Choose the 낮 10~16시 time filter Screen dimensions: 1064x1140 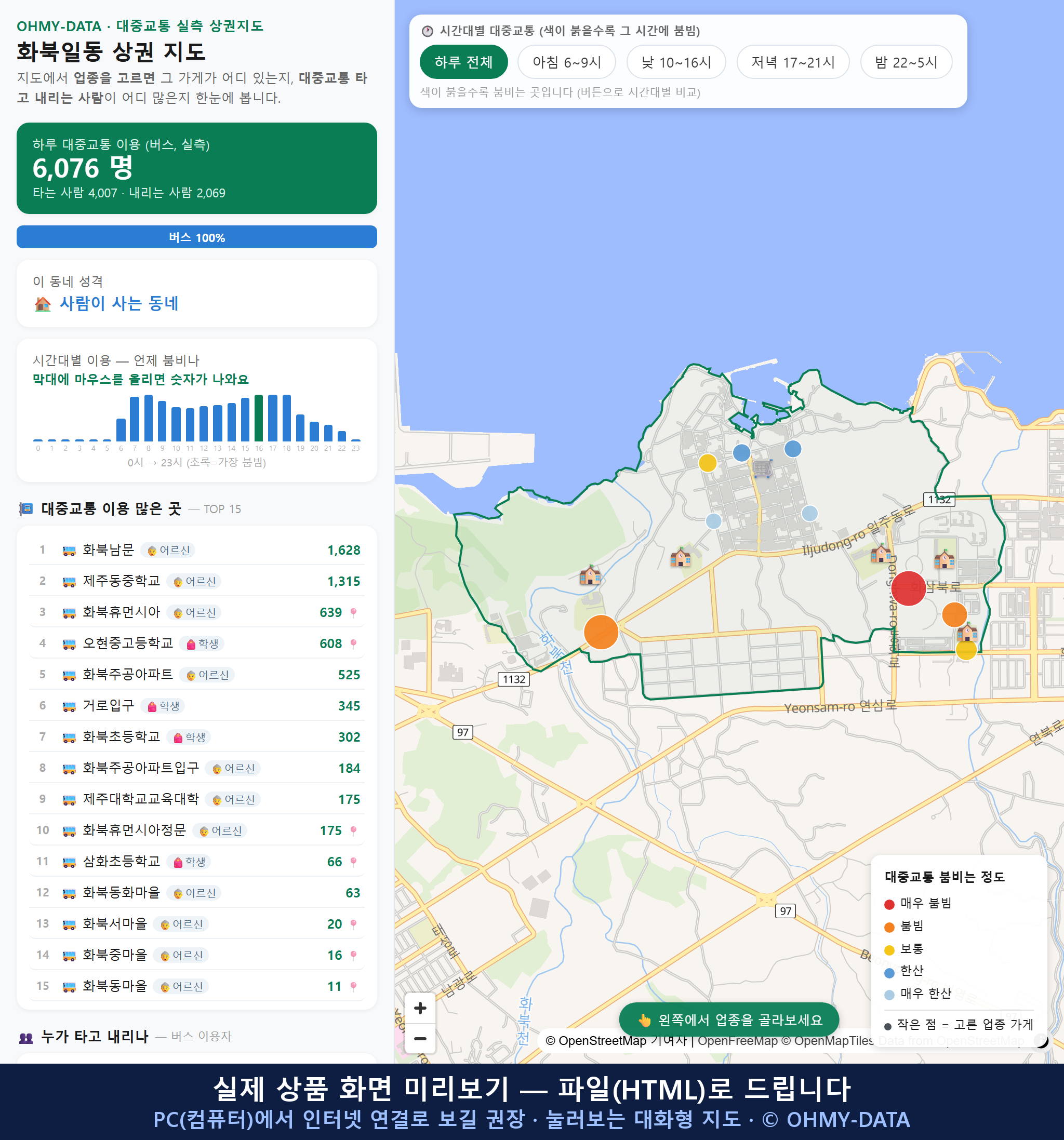pyautogui.click(x=676, y=62)
